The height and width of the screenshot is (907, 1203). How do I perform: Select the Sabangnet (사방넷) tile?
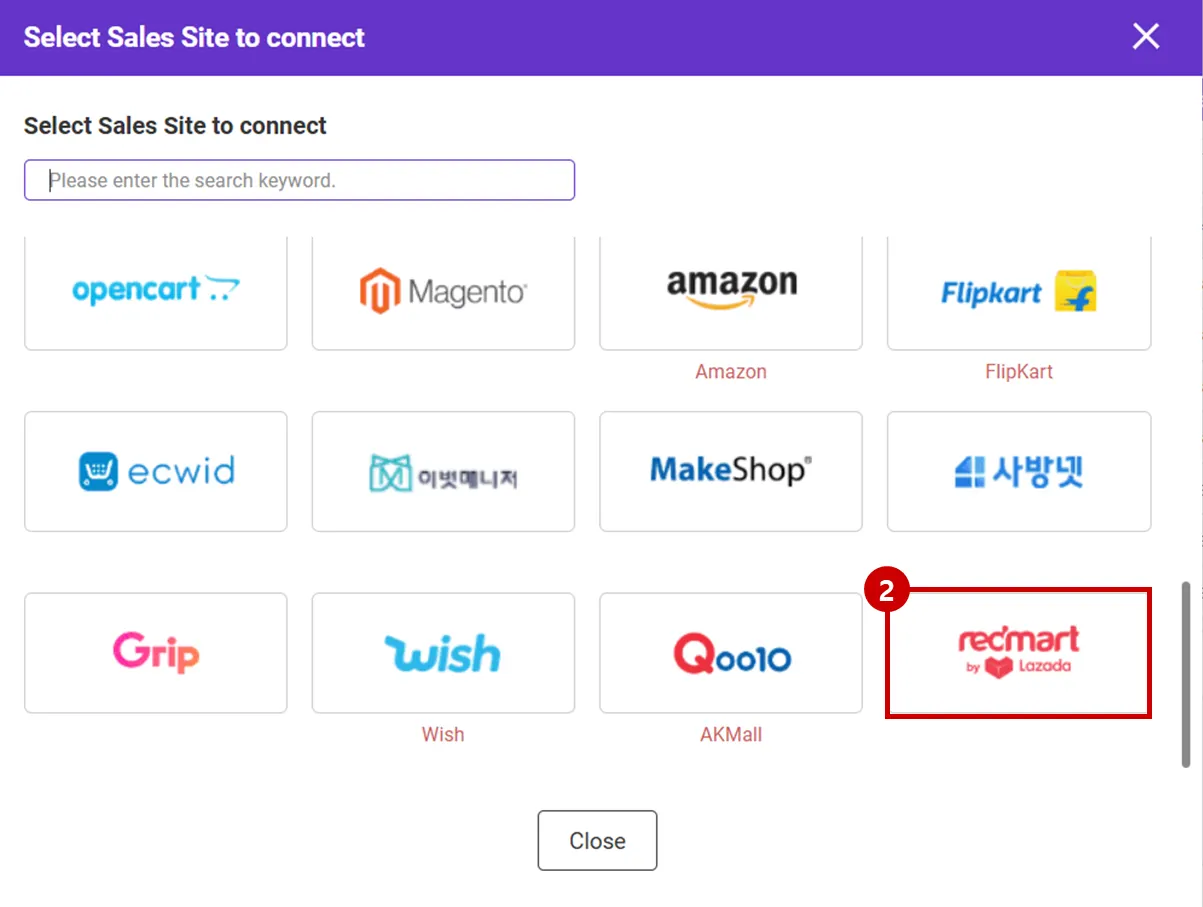(1018, 471)
